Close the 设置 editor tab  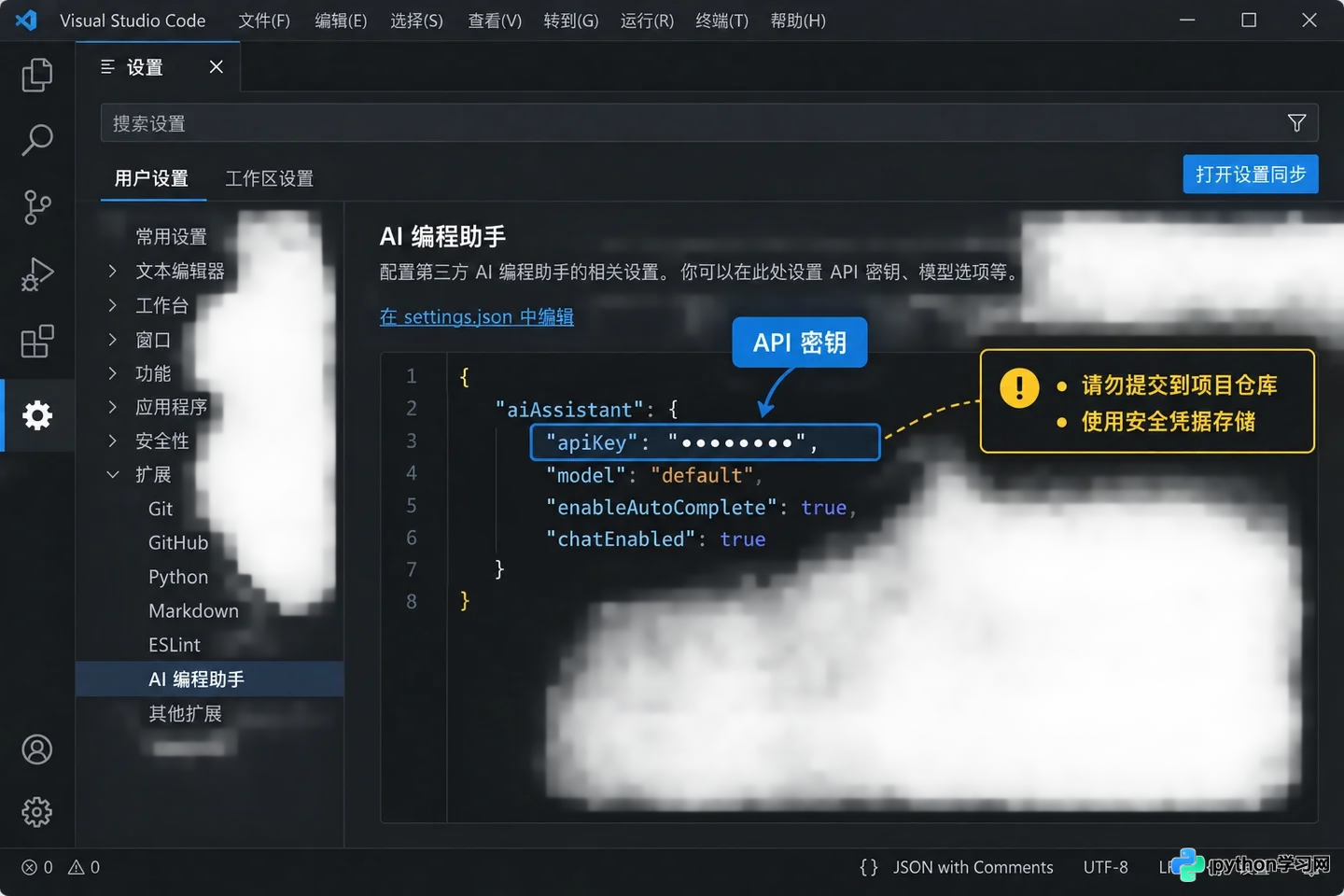click(217, 67)
